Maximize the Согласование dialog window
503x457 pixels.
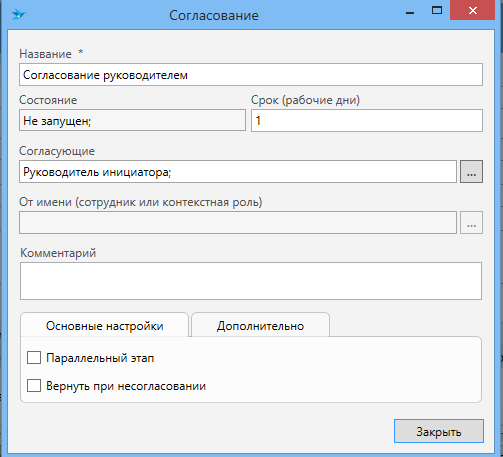click(437, 11)
